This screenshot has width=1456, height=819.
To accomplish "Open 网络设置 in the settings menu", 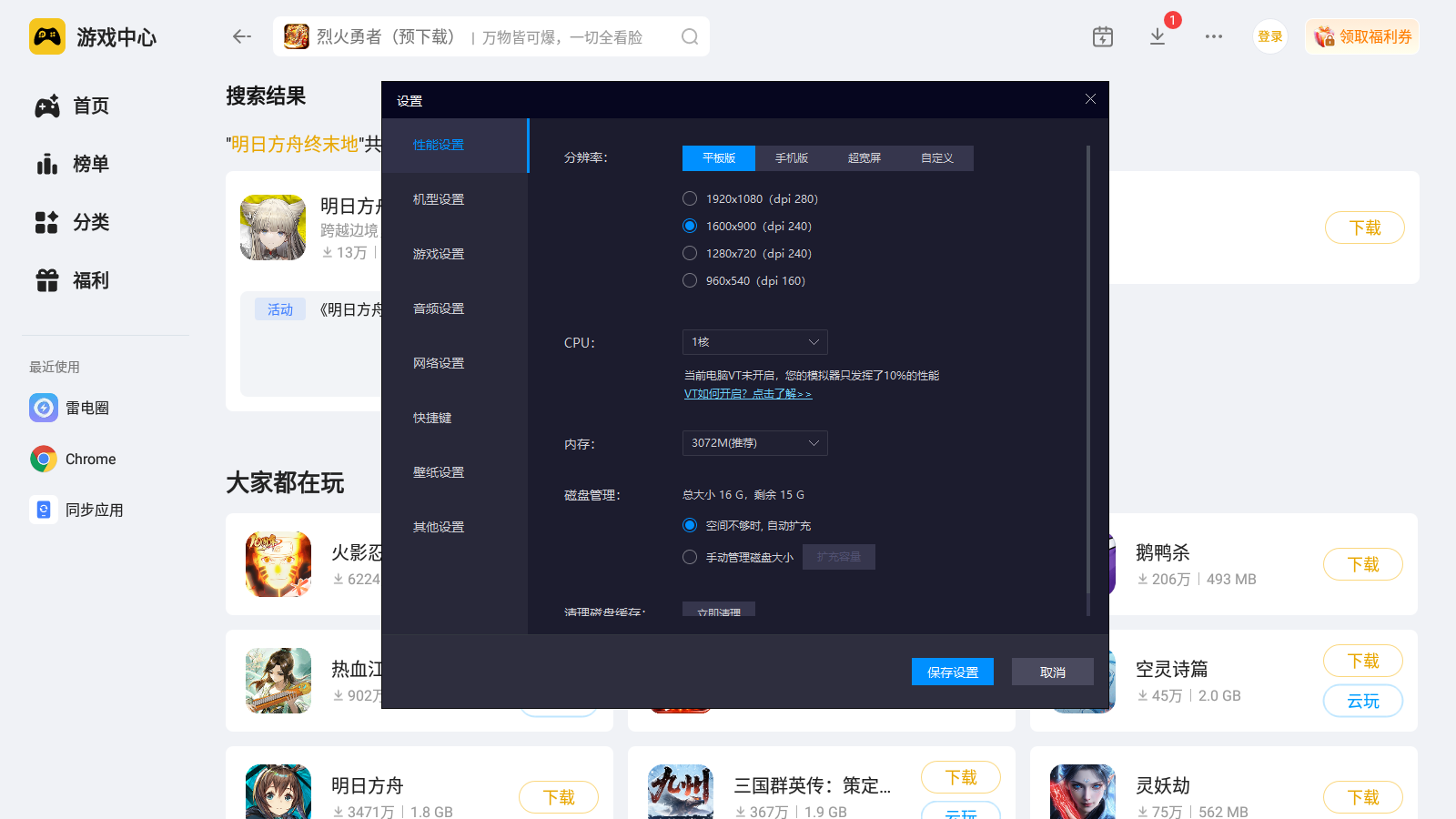I will click(x=455, y=364).
